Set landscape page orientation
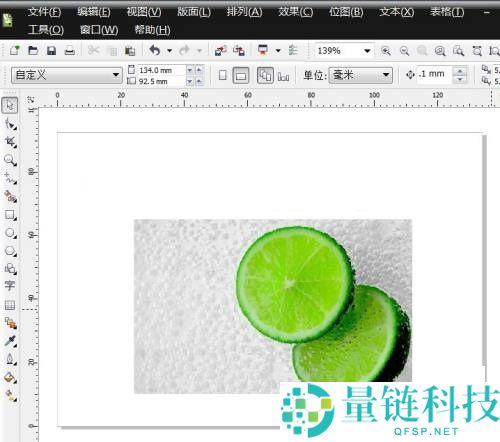The image size is (500, 442). click(241, 75)
